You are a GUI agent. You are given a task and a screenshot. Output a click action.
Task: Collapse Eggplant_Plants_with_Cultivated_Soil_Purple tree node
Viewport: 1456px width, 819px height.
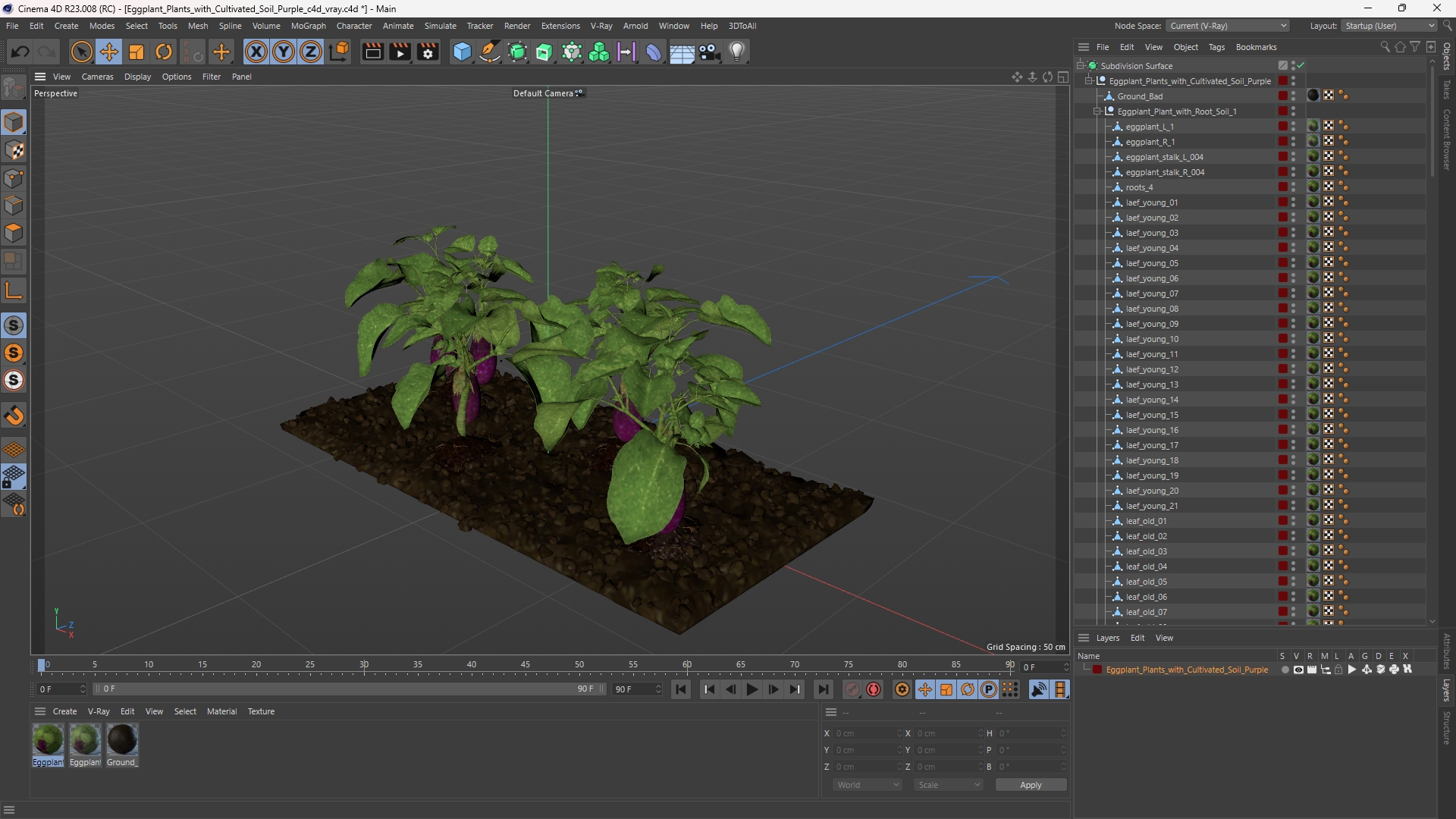1088,81
